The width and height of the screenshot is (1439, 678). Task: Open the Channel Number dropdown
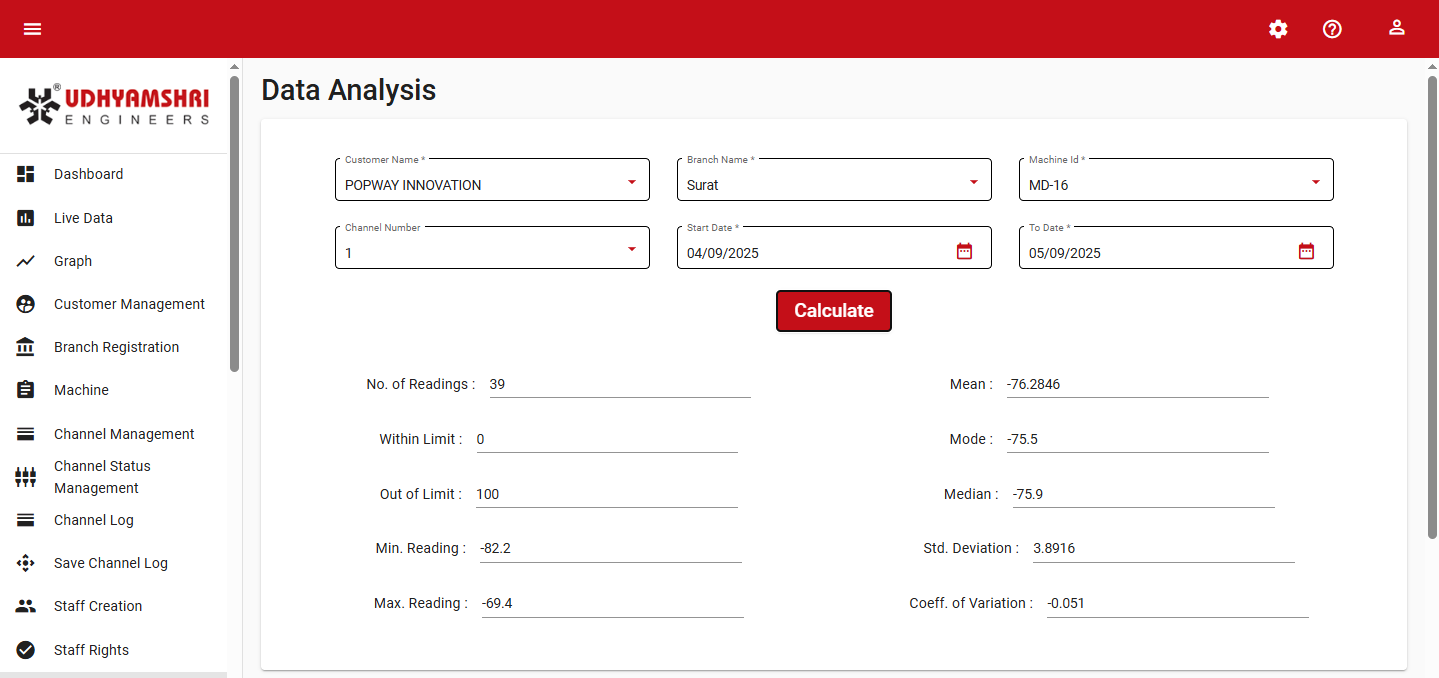[x=631, y=249]
